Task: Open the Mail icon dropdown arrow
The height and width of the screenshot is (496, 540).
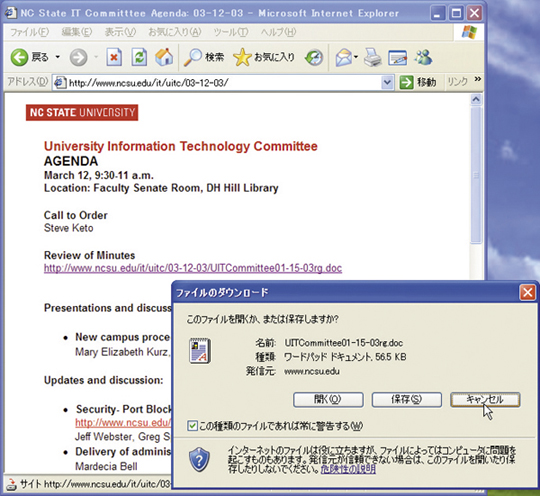Action: tap(356, 57)
